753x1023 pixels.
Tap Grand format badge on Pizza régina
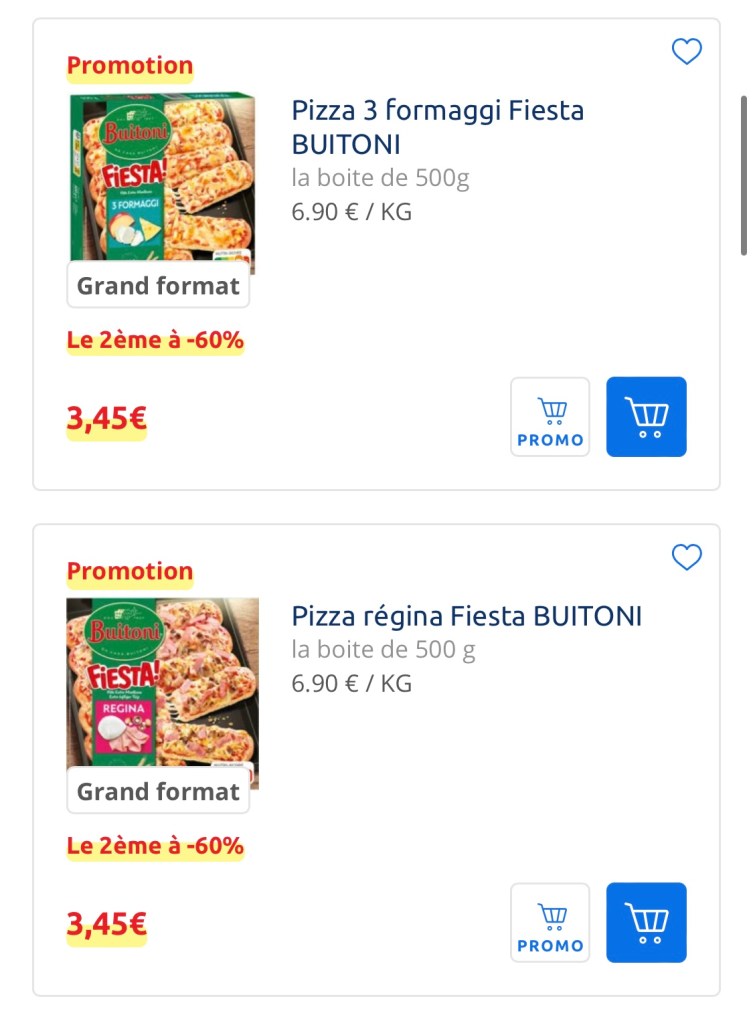158,793
